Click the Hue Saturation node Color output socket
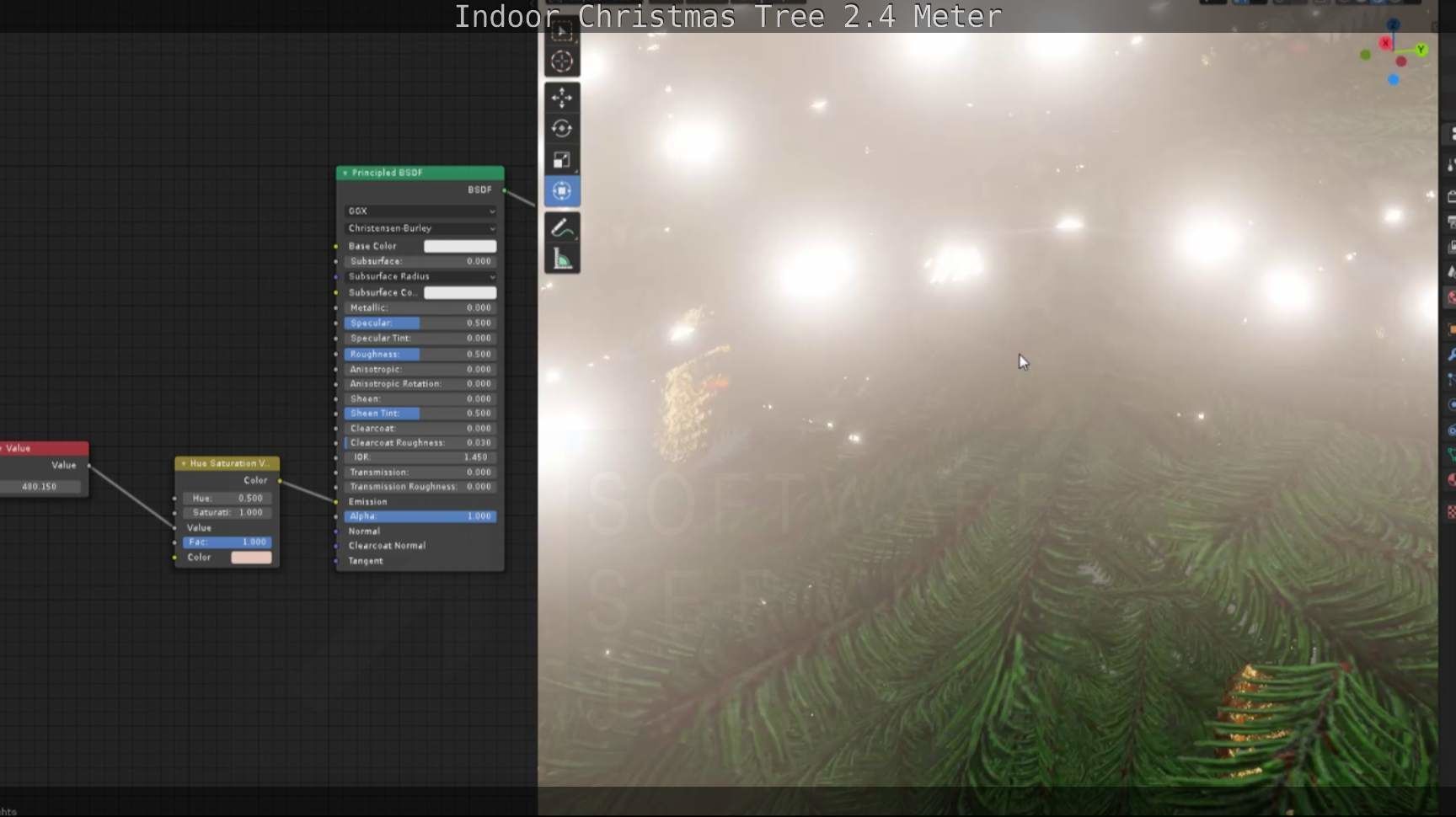 280,481
